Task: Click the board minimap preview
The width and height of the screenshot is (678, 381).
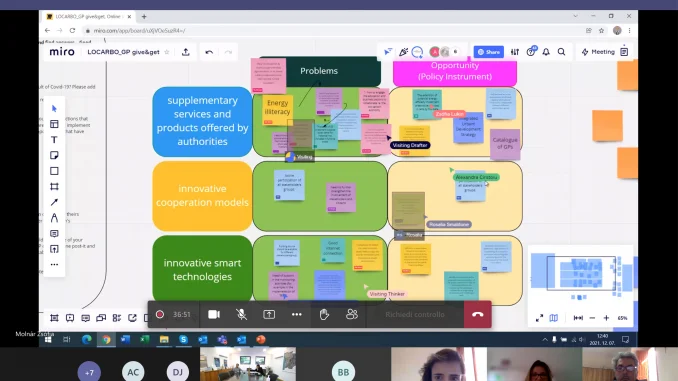Action: pos(581,273)
